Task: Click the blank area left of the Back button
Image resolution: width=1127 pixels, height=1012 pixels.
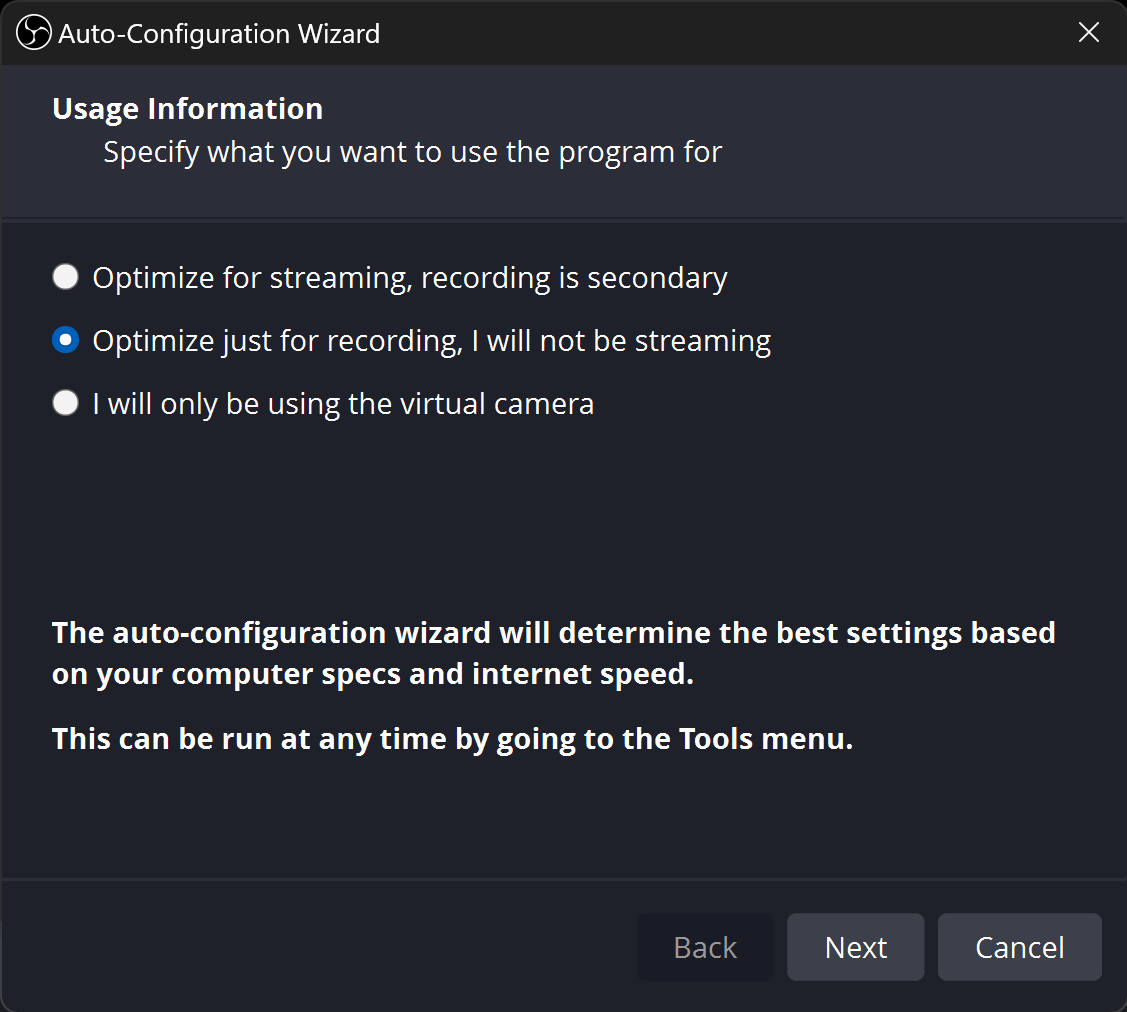Action: pyautogui.click(x=320, y=947)
